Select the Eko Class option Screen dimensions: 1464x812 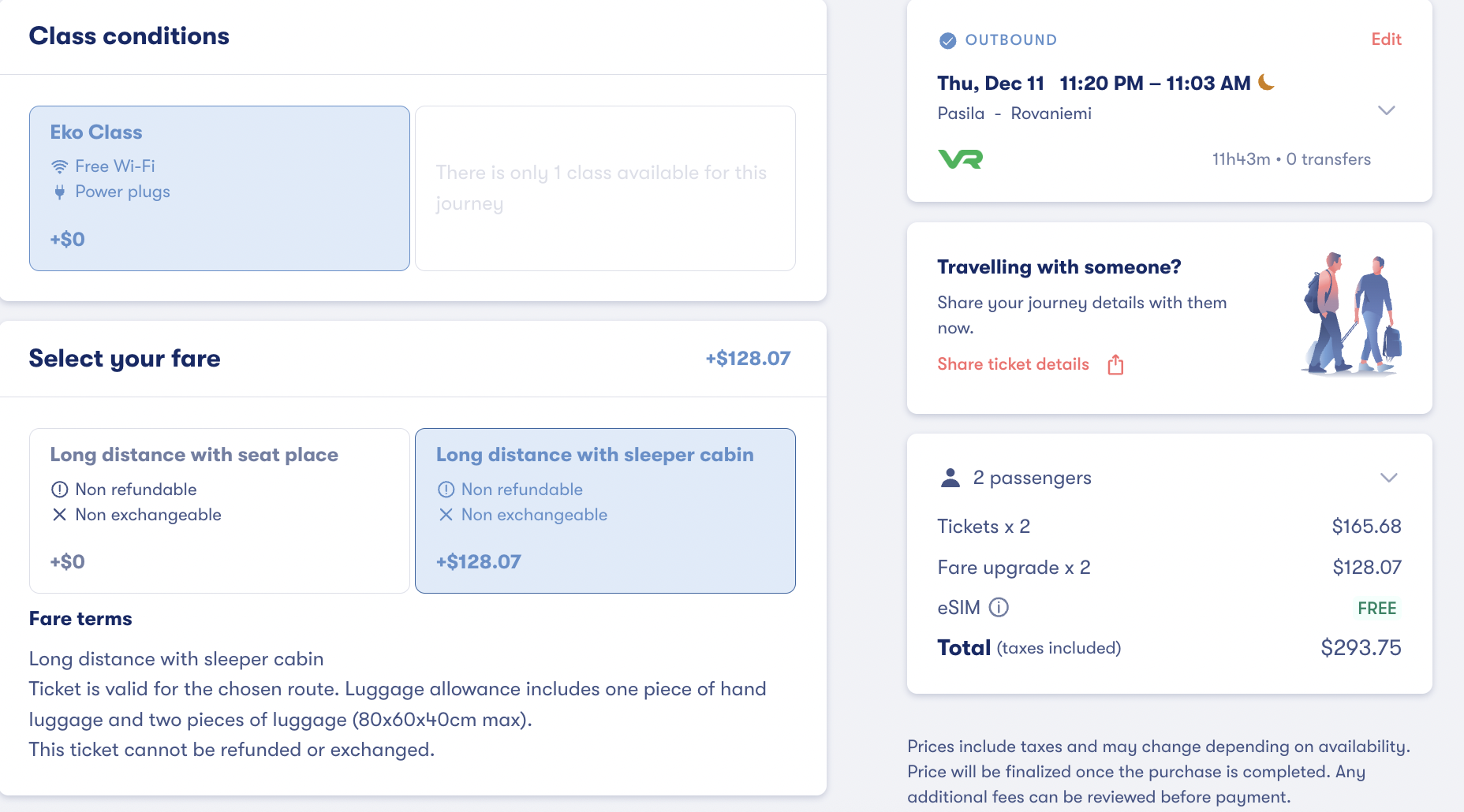(219, 188)
